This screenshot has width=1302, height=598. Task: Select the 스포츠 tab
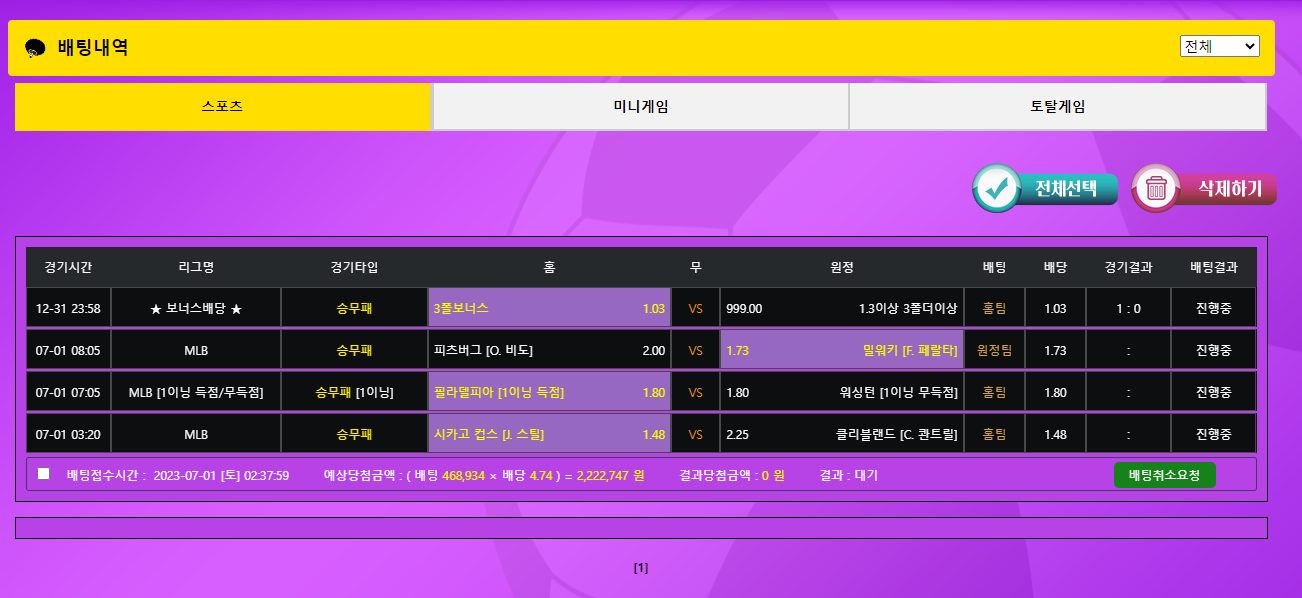point(222,107)
